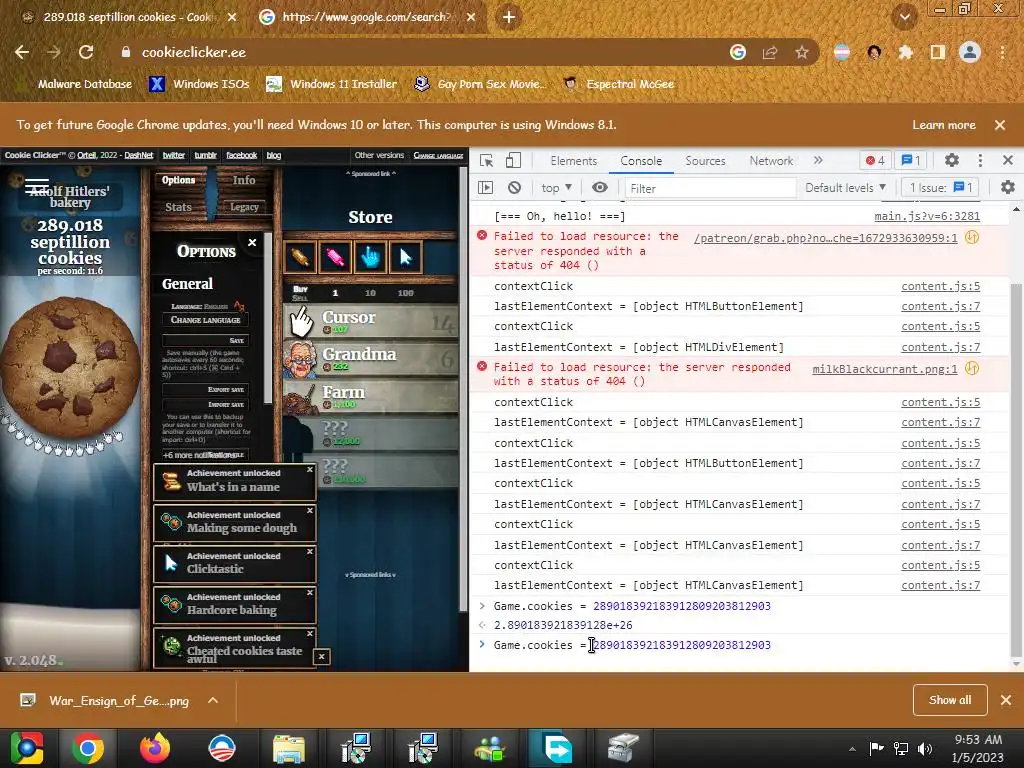This screenshot has width=1024, height=768.
Task: Open the Legacy button
Action: coord(244,207)
